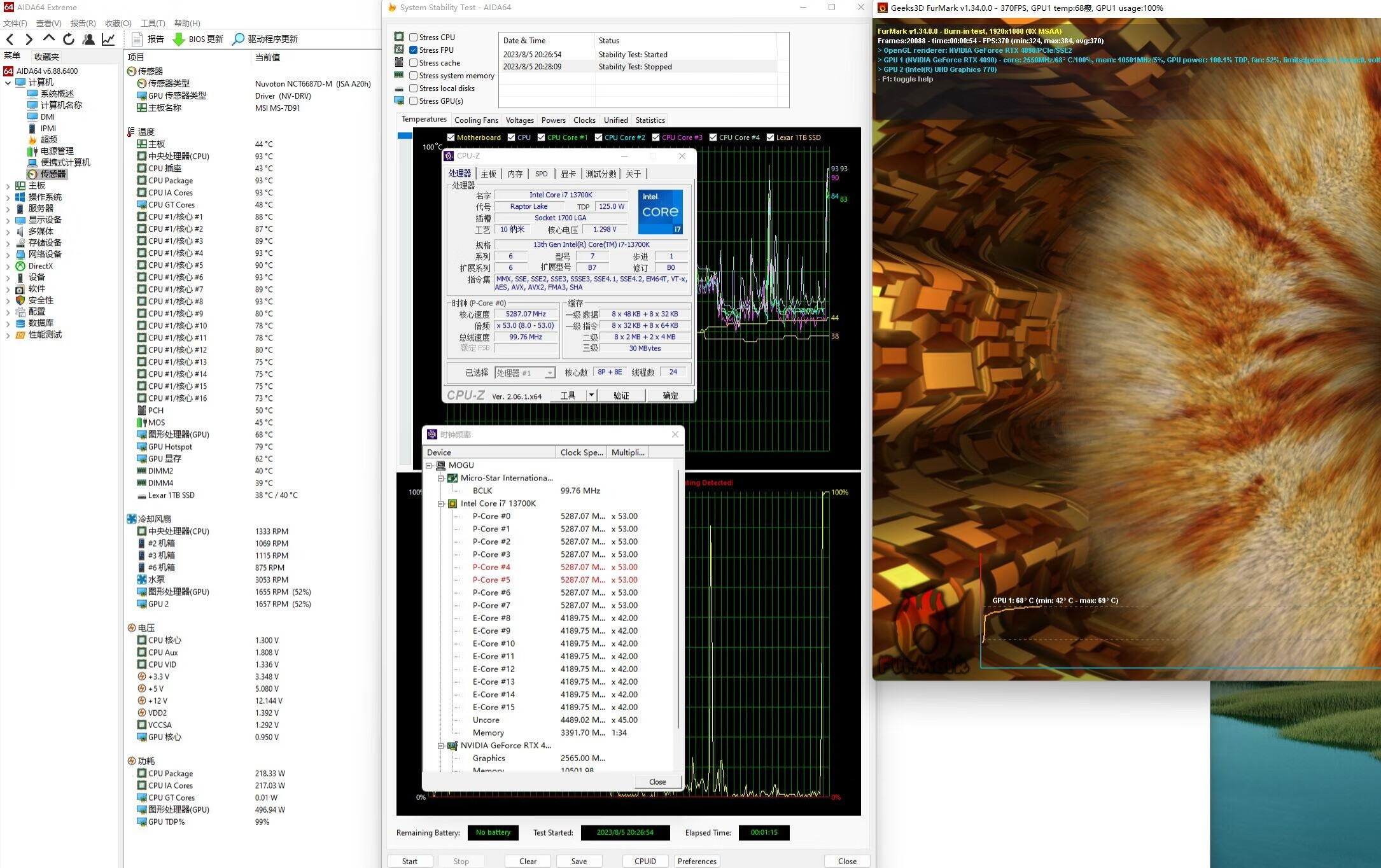Switch to Statistics tab
This screenshot has width=1381, height=868.
(x=650, y=120)
